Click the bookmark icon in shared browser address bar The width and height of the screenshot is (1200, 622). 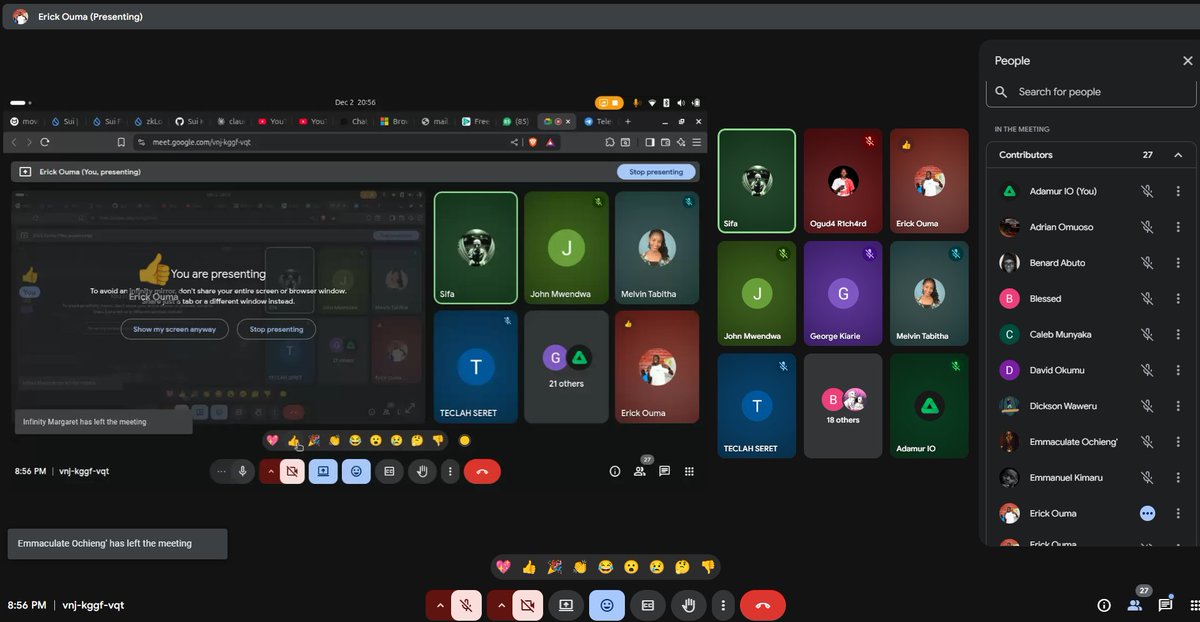[x=122, y=142]
